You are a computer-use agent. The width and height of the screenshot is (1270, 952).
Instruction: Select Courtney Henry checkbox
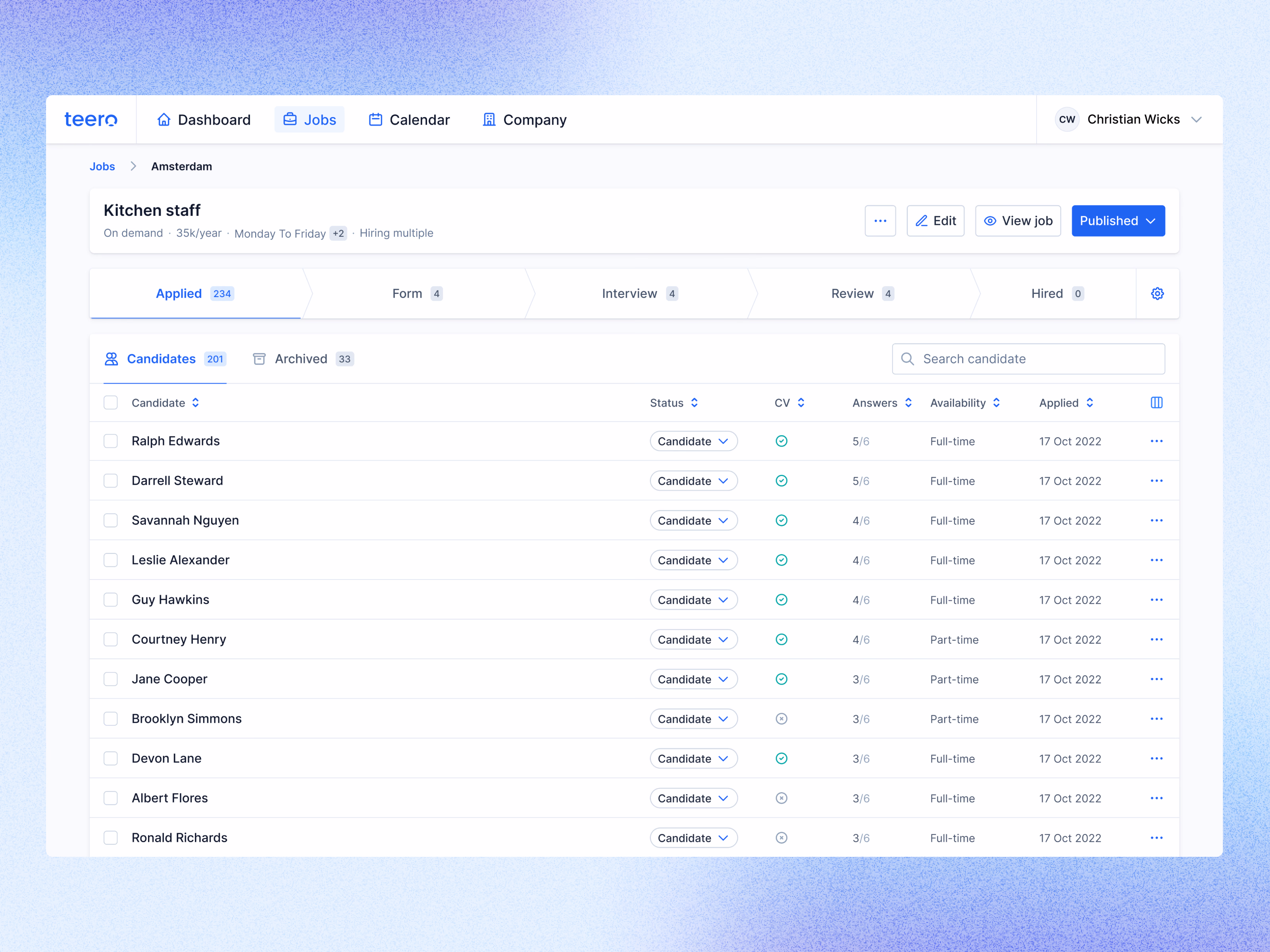(x=110, y=639)
